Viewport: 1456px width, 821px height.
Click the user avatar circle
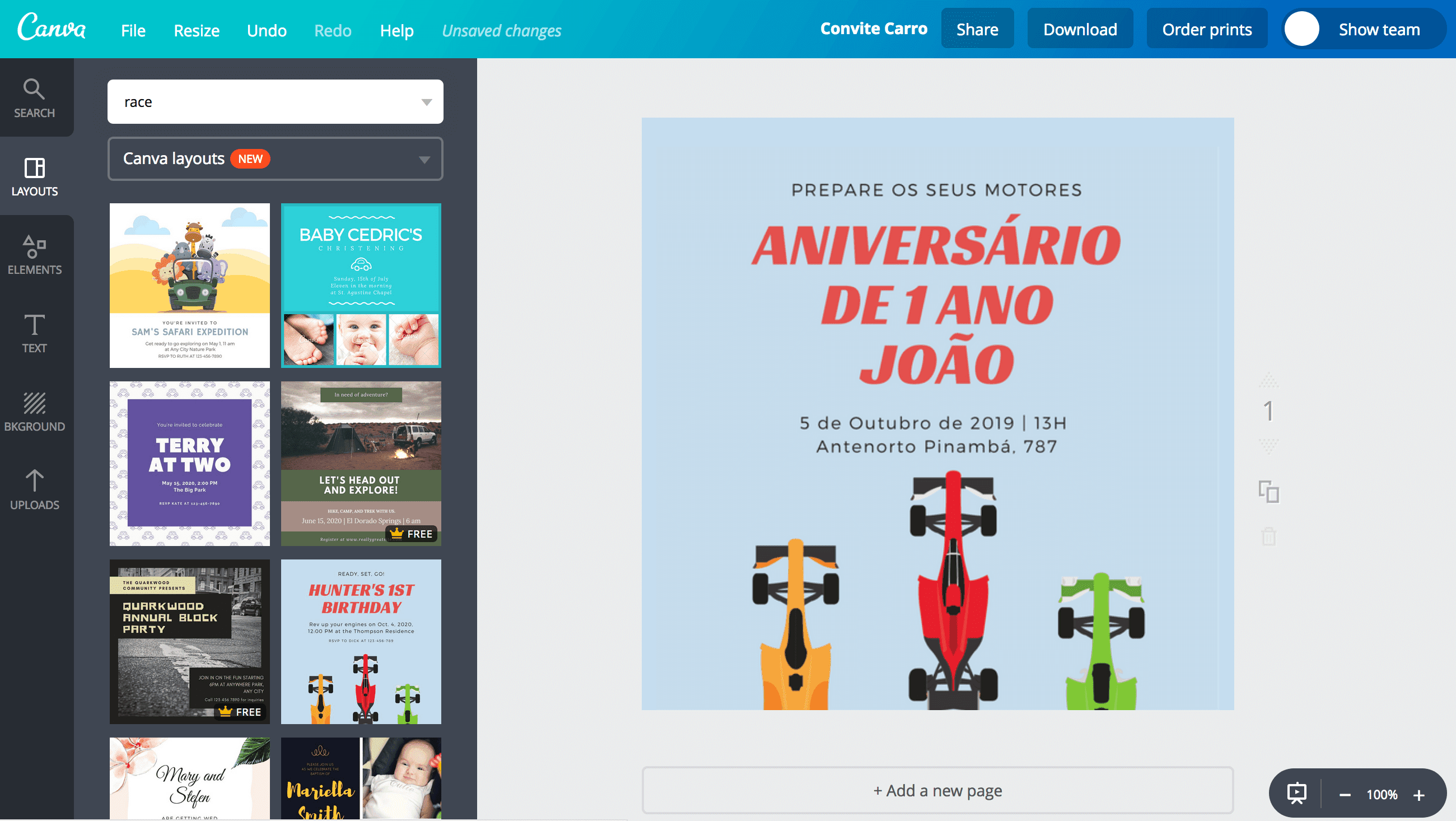pyautogui.click(x=1301, y=29)
